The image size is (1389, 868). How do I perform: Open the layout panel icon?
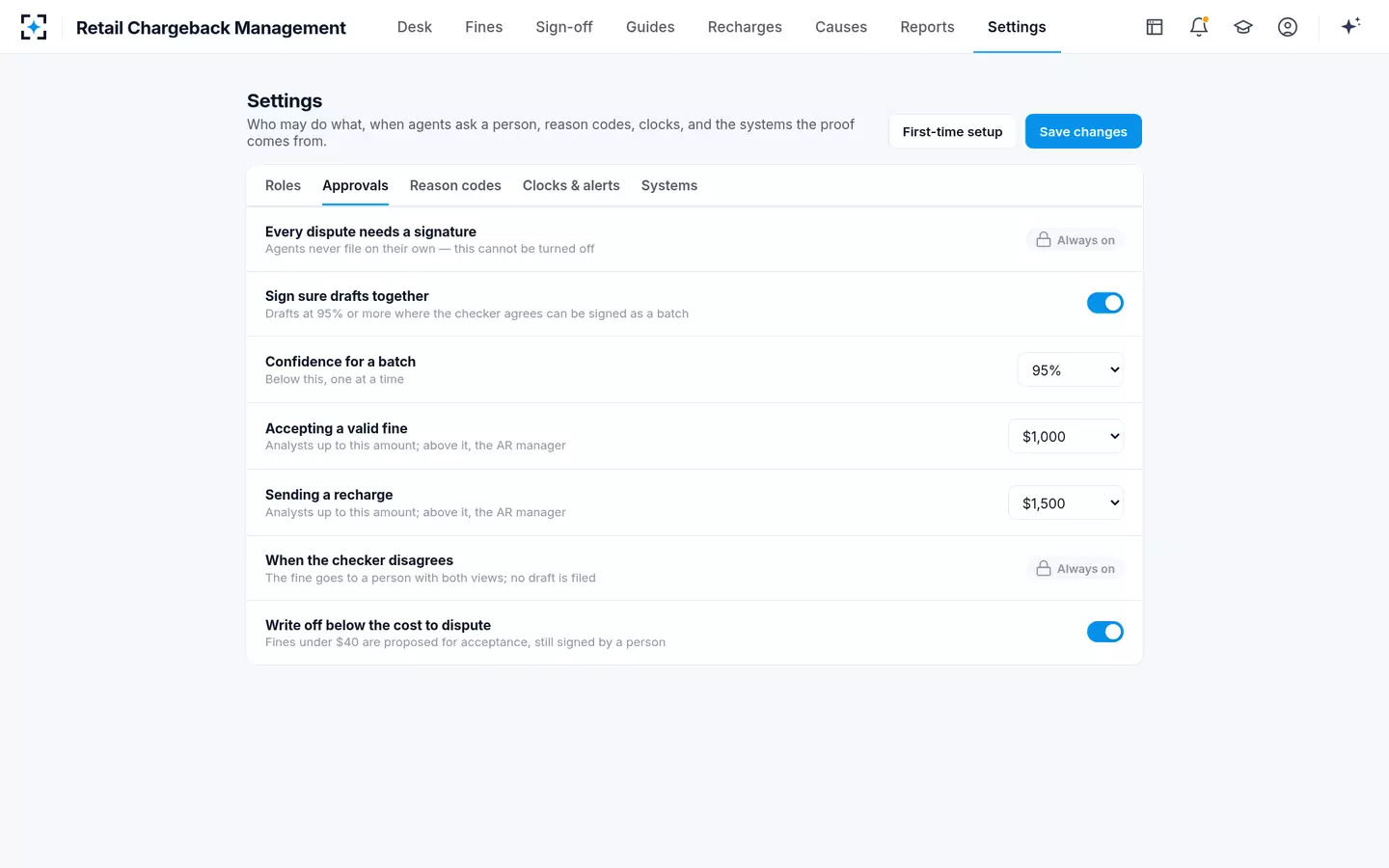(1155, 27)
